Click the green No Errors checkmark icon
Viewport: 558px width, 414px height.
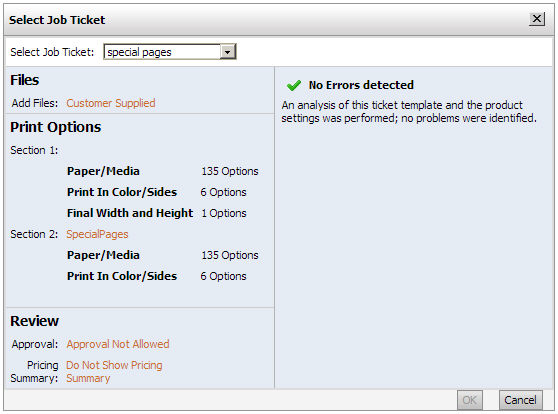[x=294, y=85]
